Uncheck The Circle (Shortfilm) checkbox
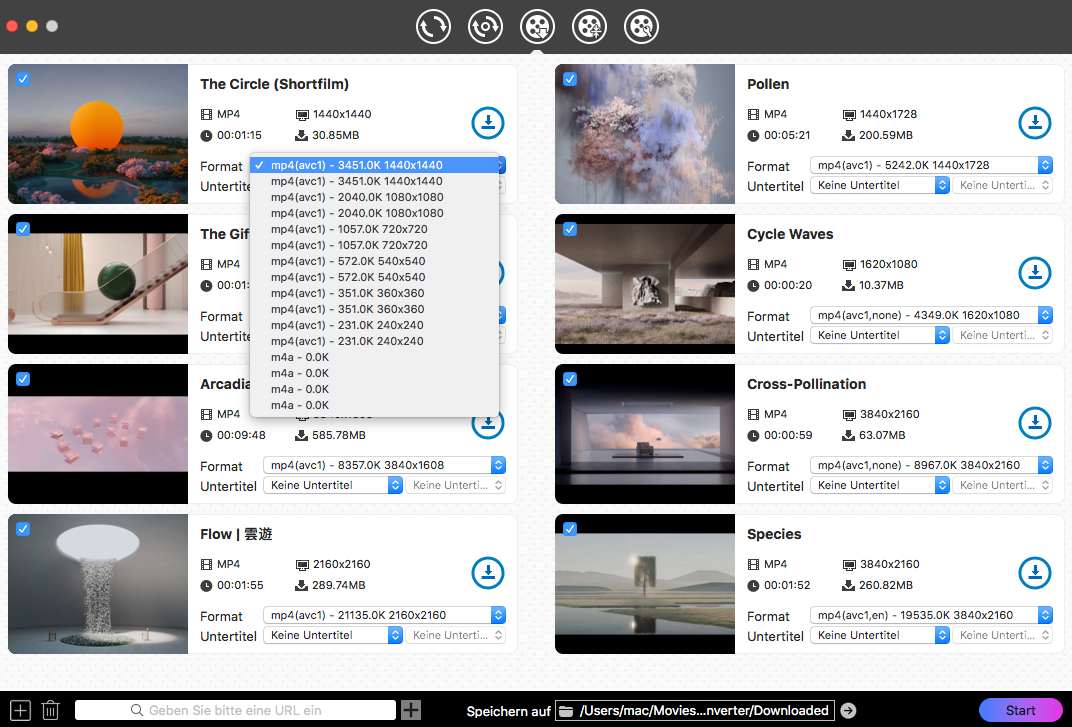Viewport: 1072px width, 727px height. click(x=23, y=79)
